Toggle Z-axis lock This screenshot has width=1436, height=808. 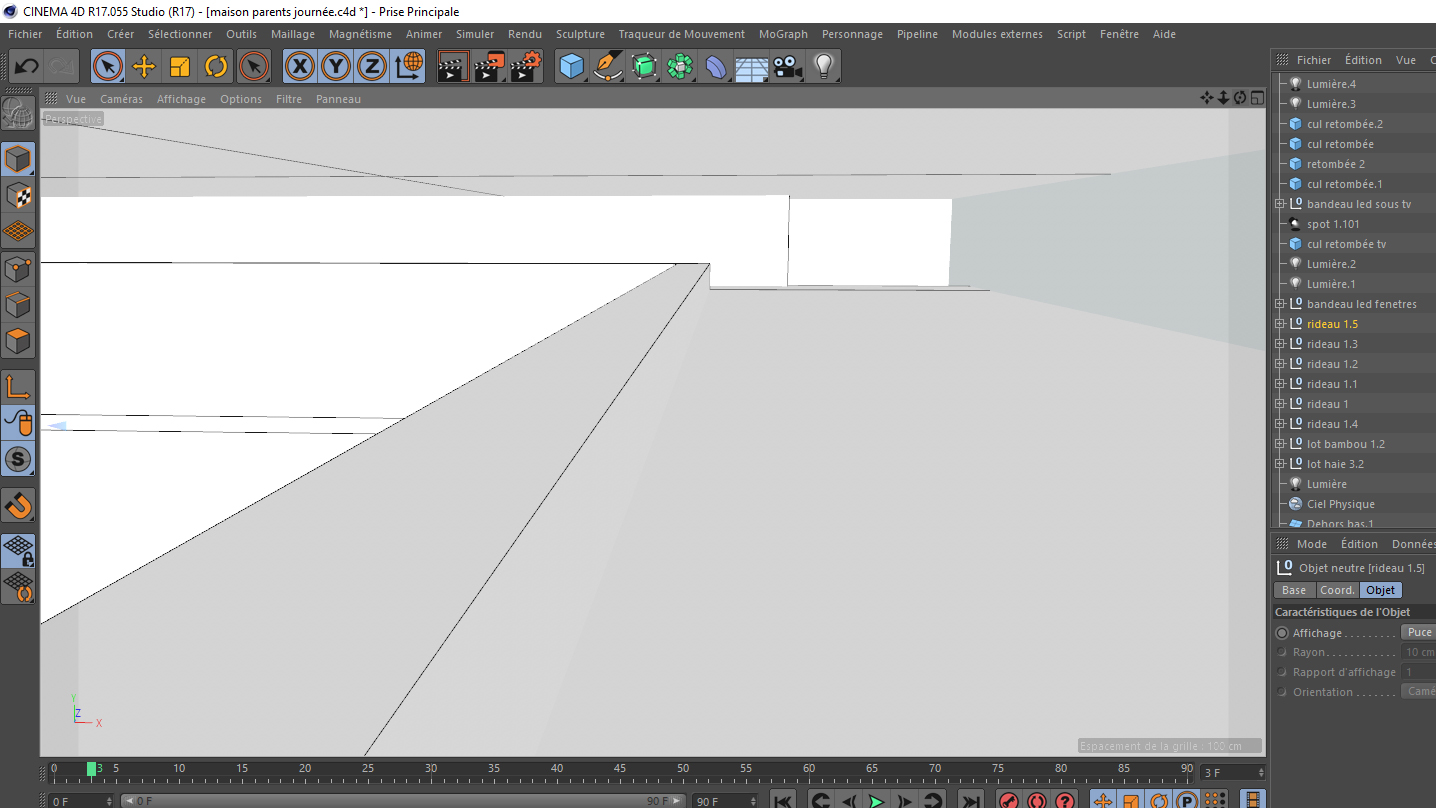[x=372, y=67]
